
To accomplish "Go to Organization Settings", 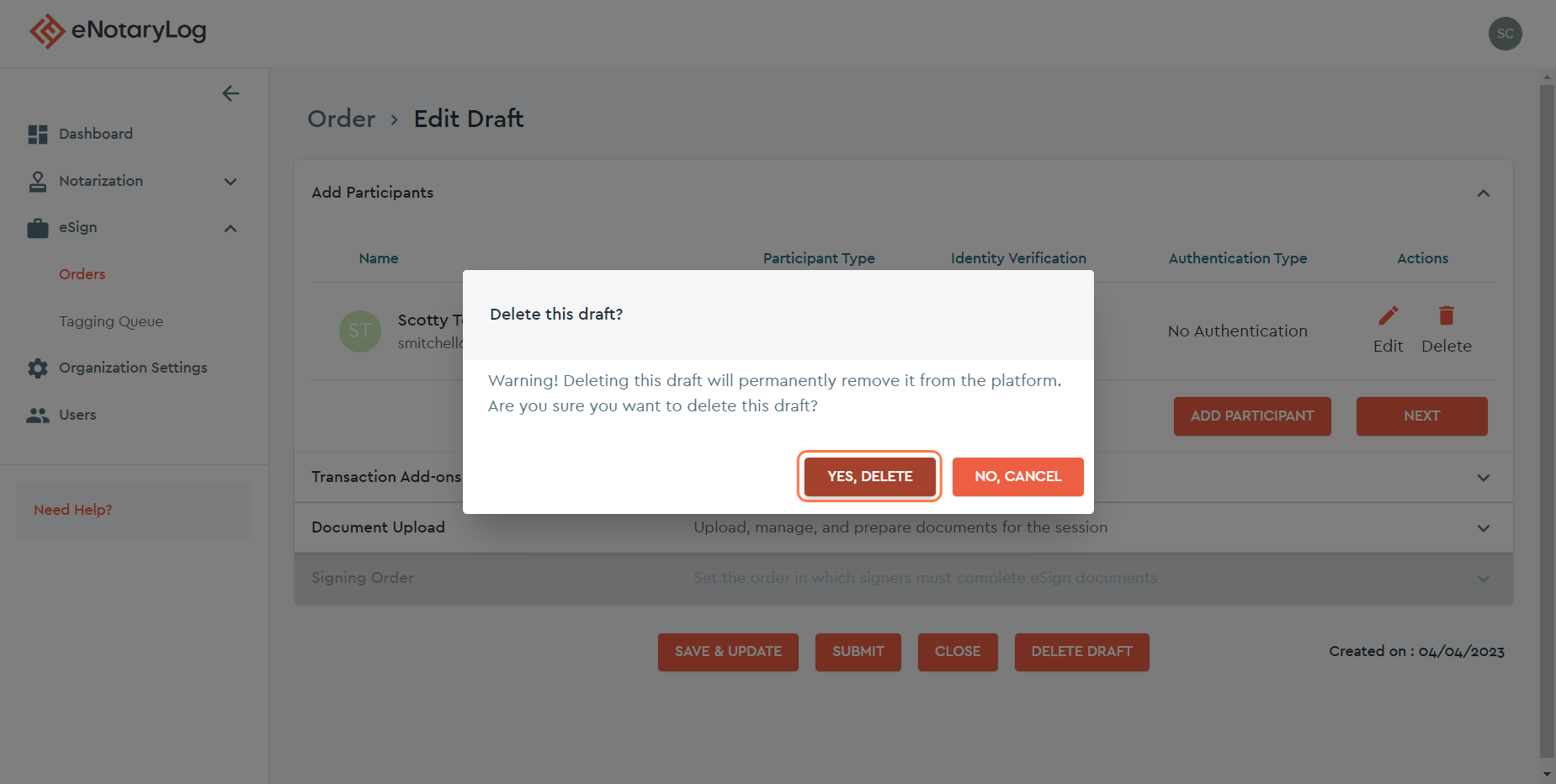I will 133,368.
